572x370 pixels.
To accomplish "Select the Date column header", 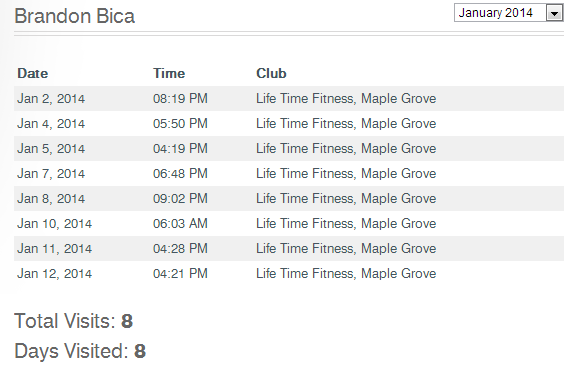I will pyautogui.click(x=32, y=73).
